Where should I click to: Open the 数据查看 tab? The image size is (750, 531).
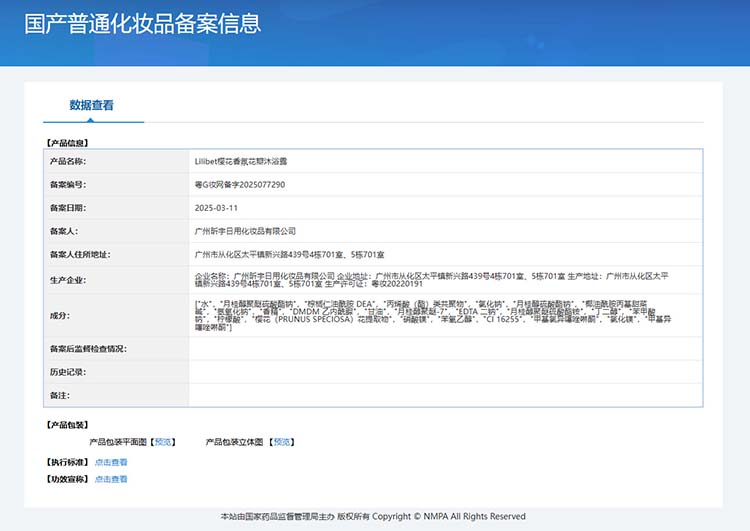click(x=91, y=105)
